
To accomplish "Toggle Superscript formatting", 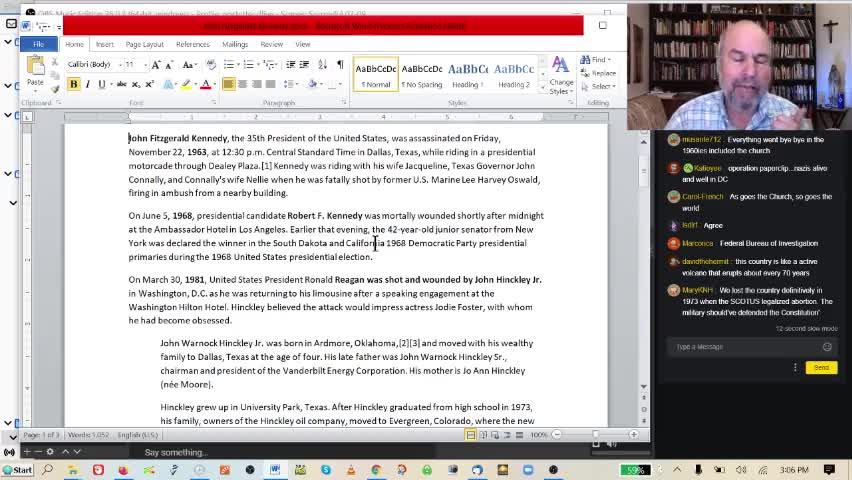I will pyautogui.click(x=149, y=84).
